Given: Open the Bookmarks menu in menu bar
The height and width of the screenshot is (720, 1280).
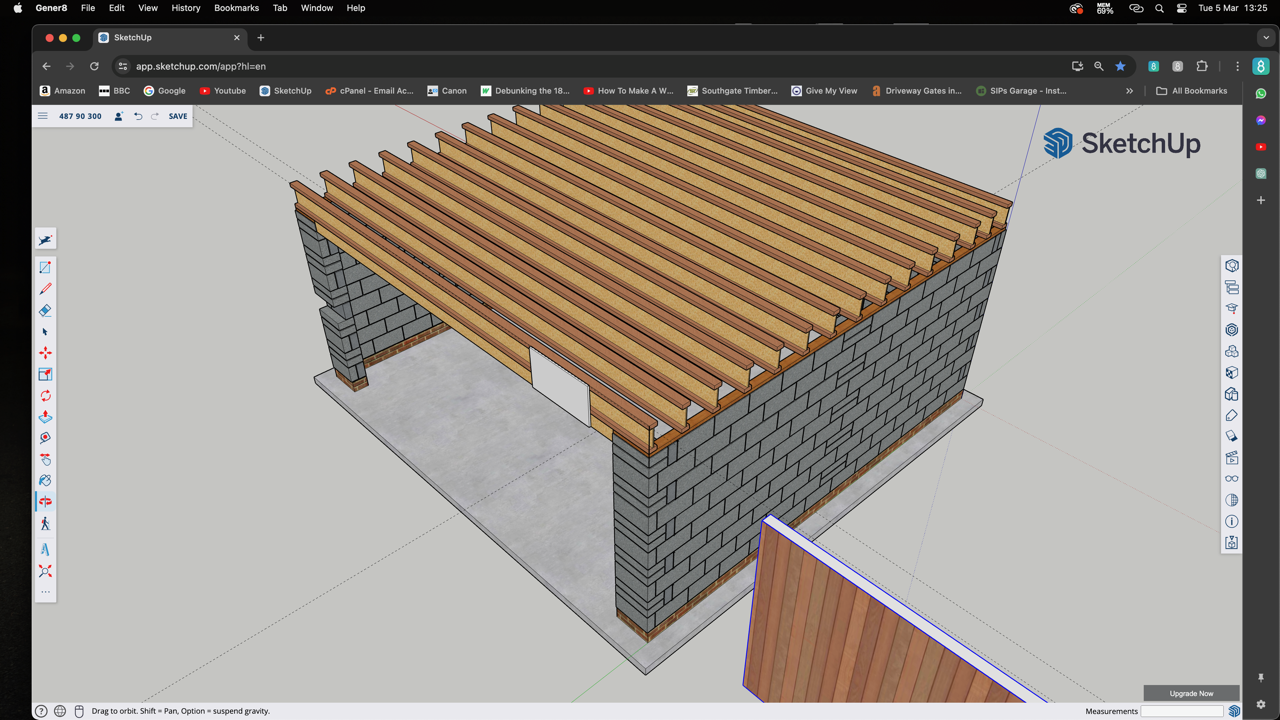Looking at the screenshot, I should click(x=236, y=8).
